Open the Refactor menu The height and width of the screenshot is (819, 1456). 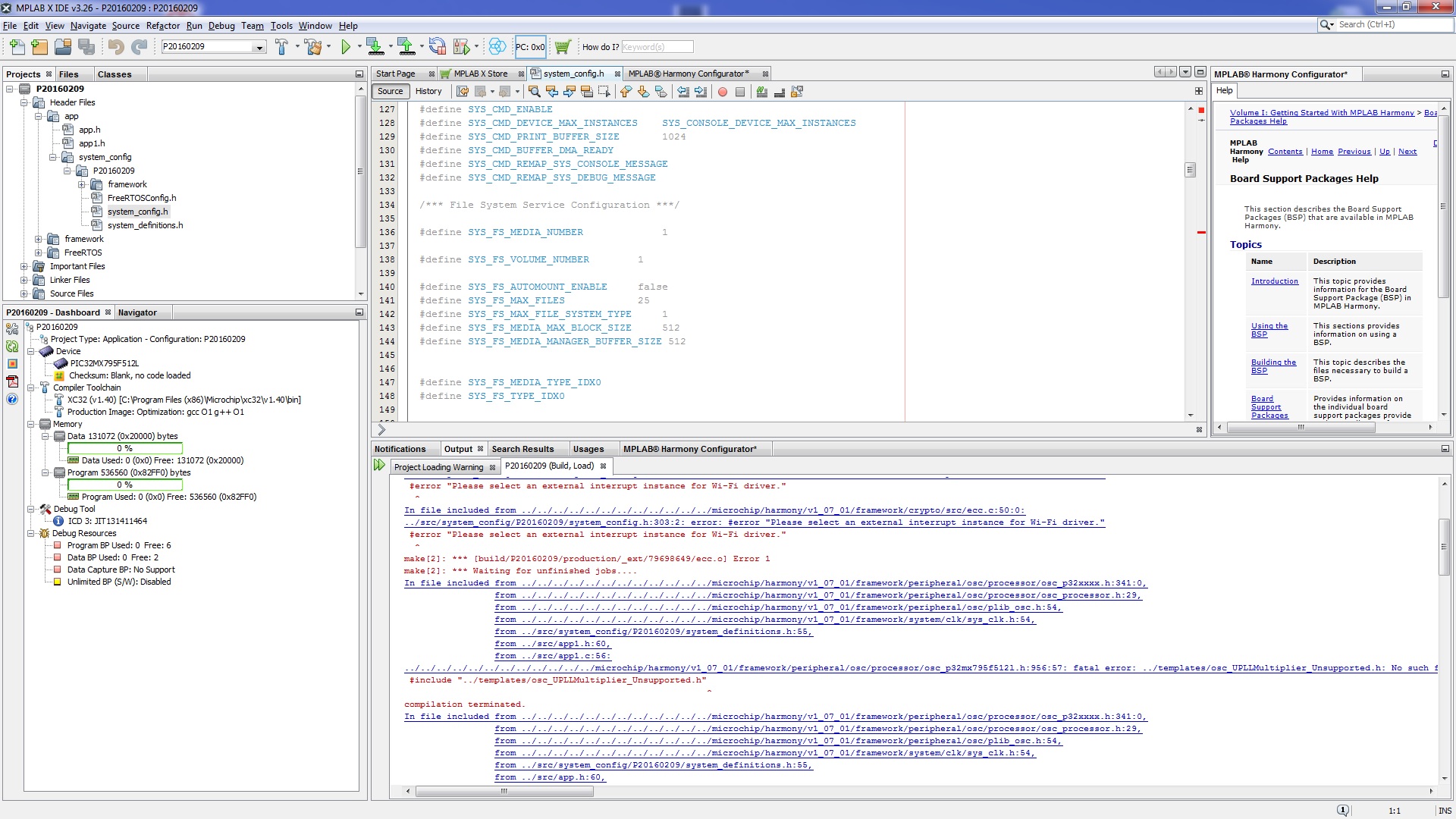pos(162,25)
